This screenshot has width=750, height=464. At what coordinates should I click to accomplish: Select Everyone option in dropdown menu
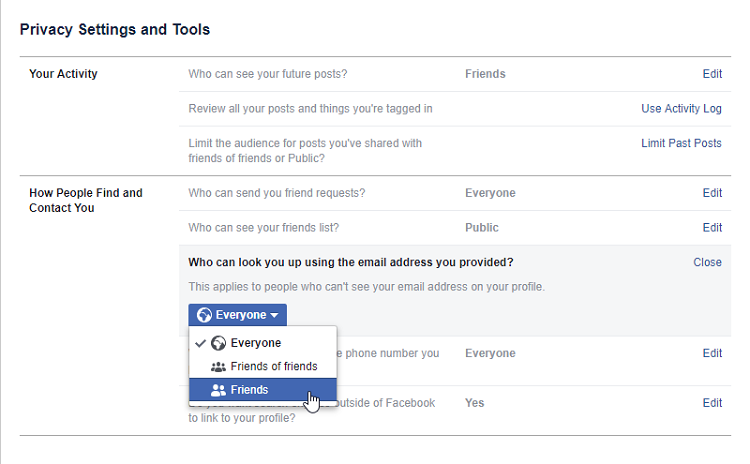click(263, 343)
